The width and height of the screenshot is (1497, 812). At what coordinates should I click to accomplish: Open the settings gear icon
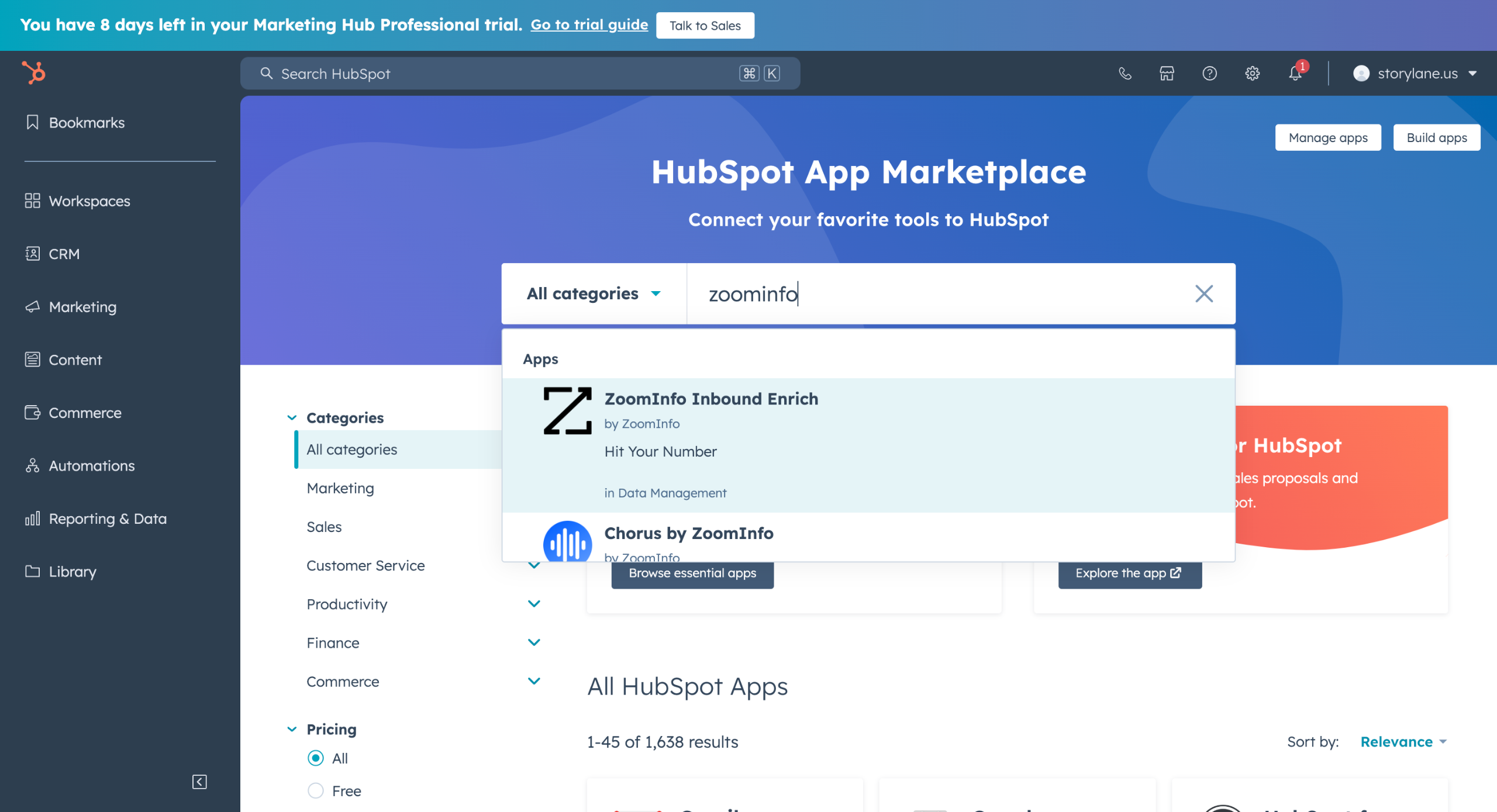tap(1252, 74)
